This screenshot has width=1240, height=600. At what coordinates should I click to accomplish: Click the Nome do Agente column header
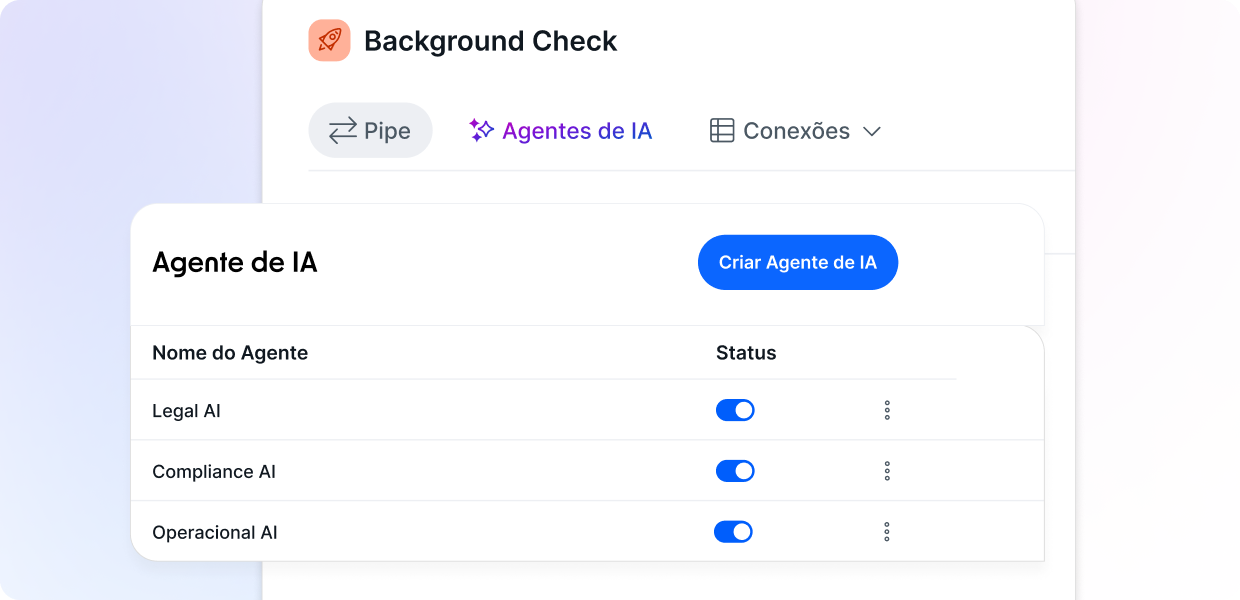pyautogui.click(x=230, y=353)
